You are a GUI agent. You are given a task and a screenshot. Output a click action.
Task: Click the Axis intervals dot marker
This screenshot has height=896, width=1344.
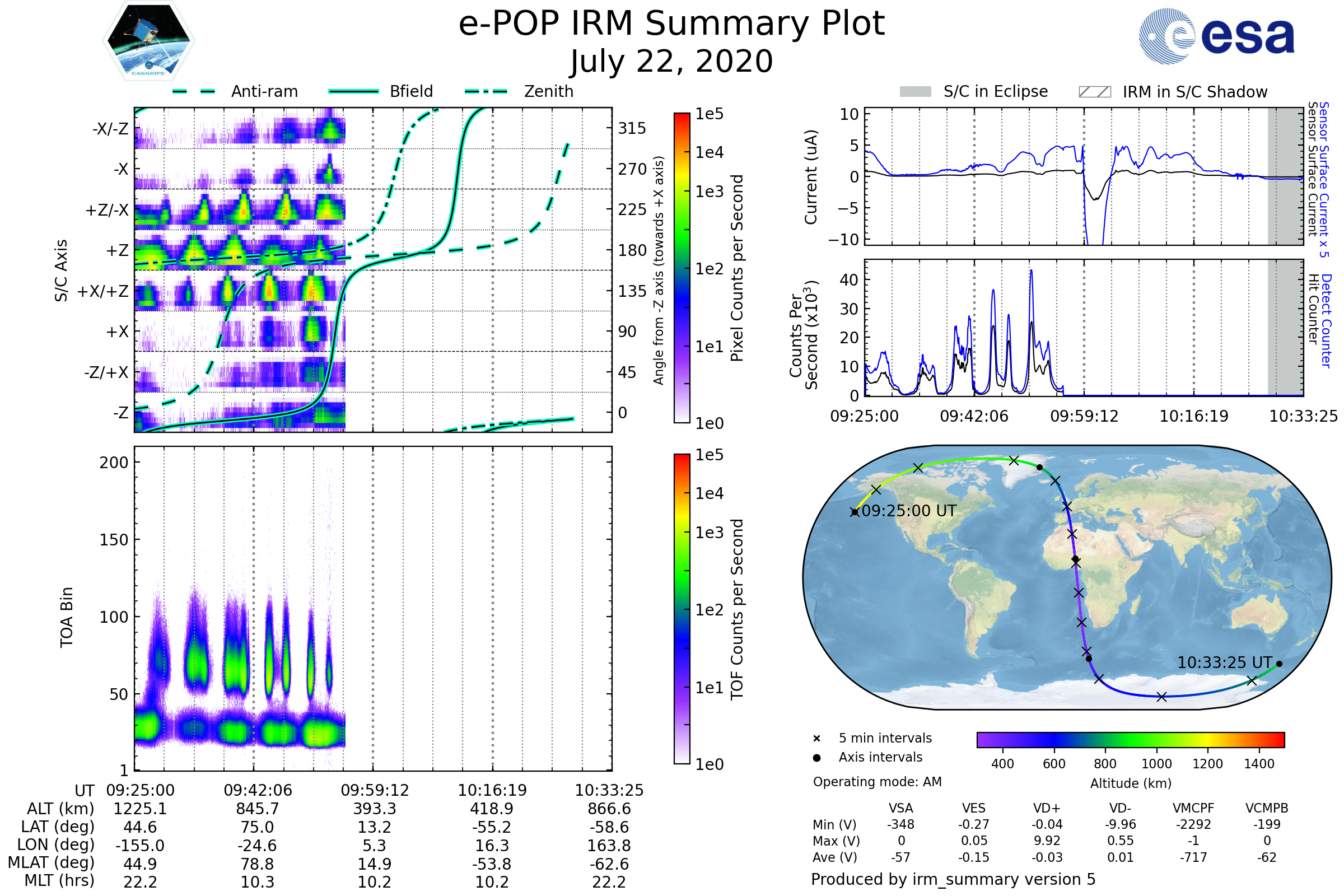tap(816, 758)
